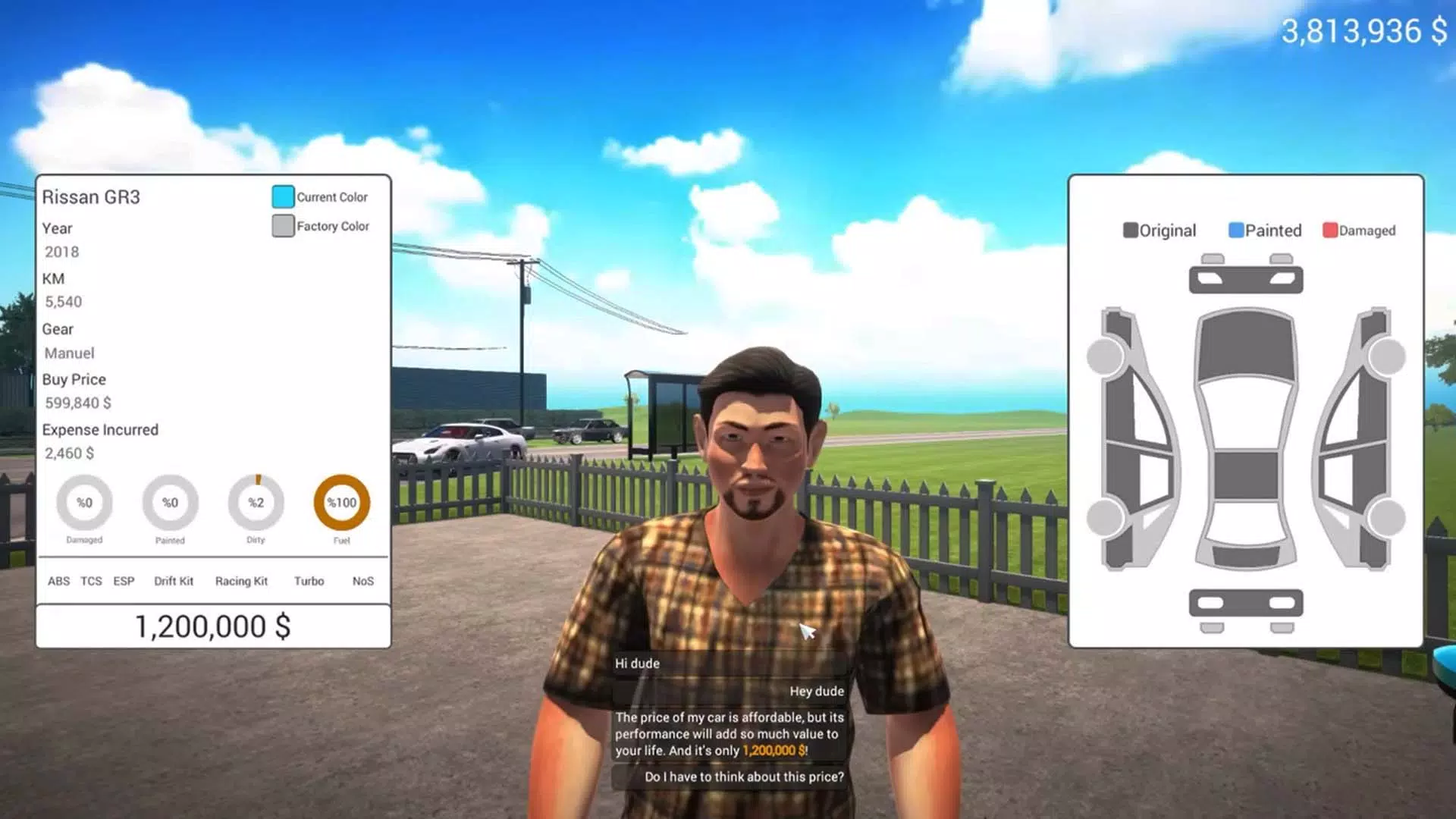
Task: Select the Damaged status indicator icon
Action: pos(84,502)
